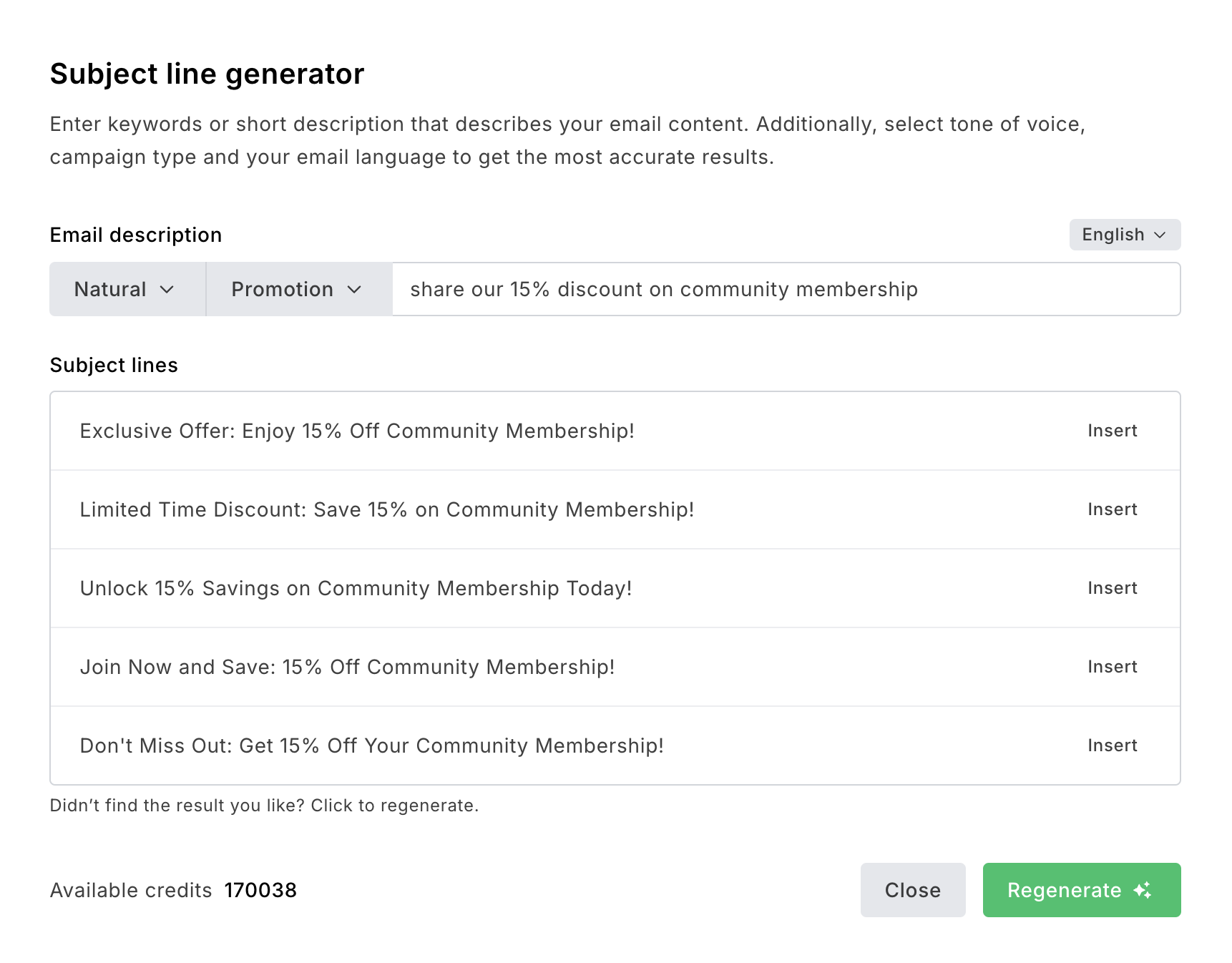Select the 'Join Now and Save: 15% Off' text
The image size is (1232, 963).
(220, 667)
